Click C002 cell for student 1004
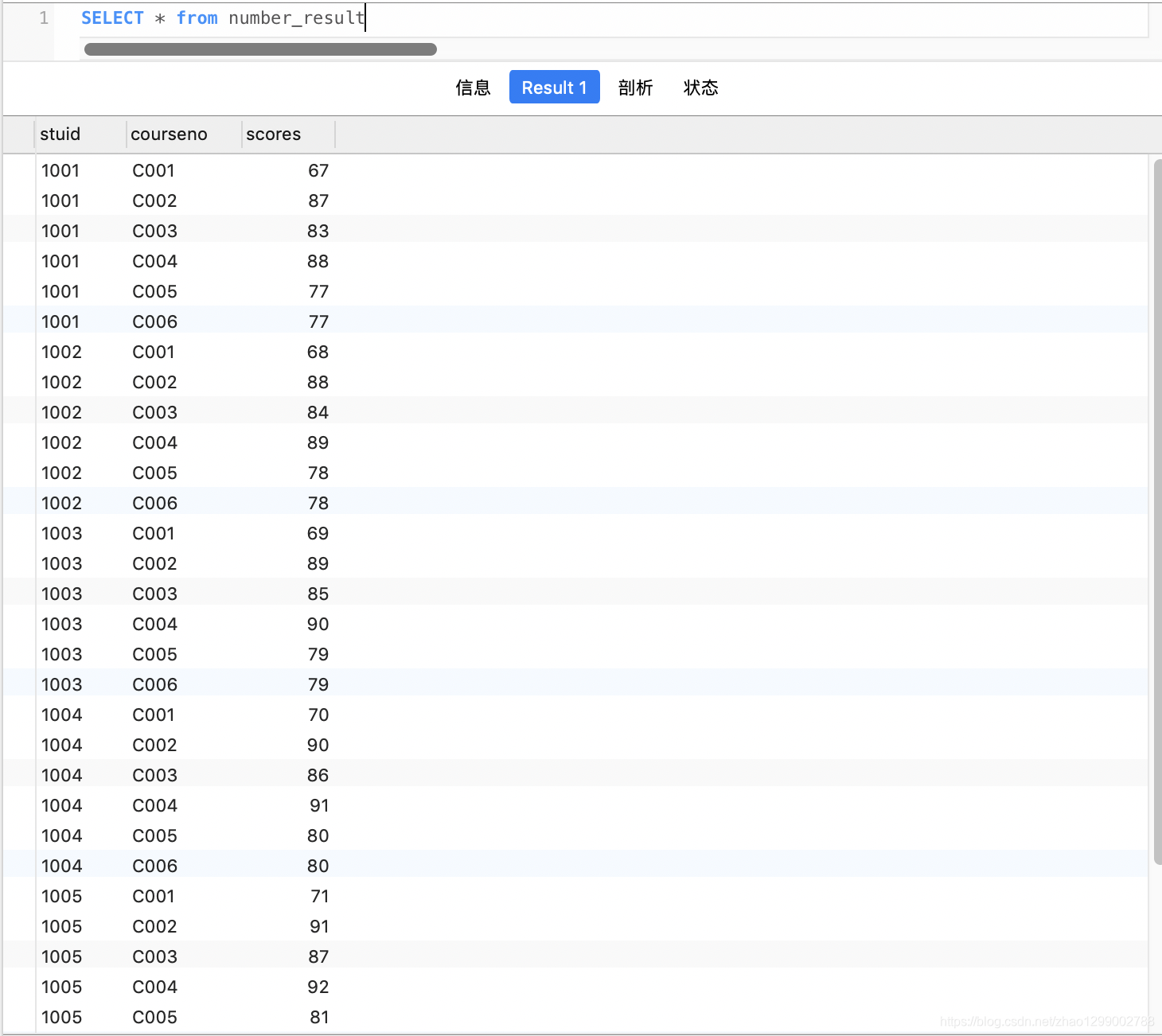This screenshot has height=1036, width=1162. tap(154, 746)
